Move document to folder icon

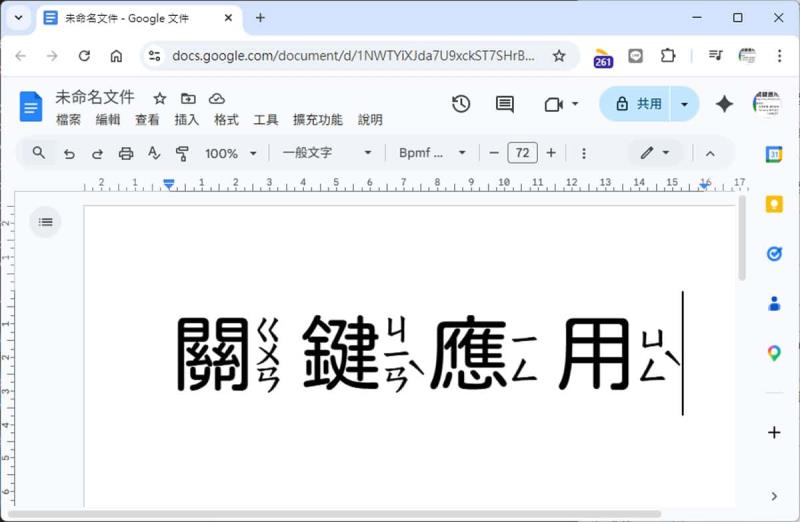tap(188, 98)
